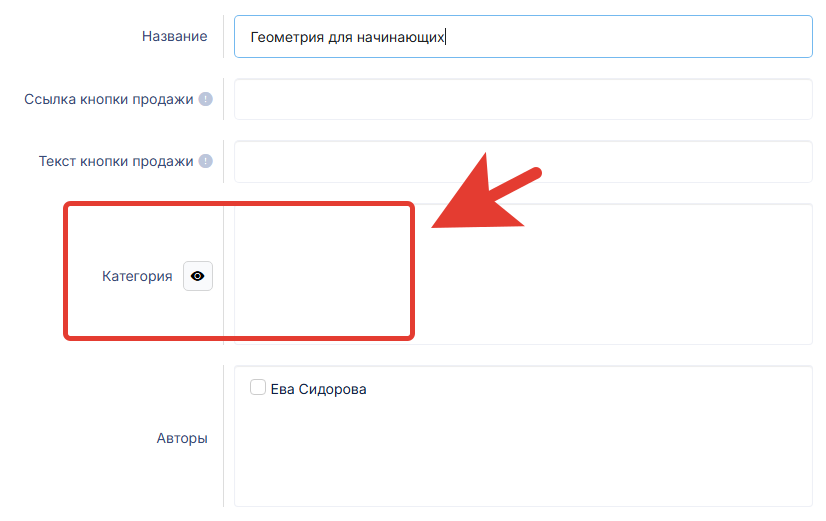The width and height of the screenshot is (826, 521).
Task: Click the Авторы label text
Action: tap(182, 437)
